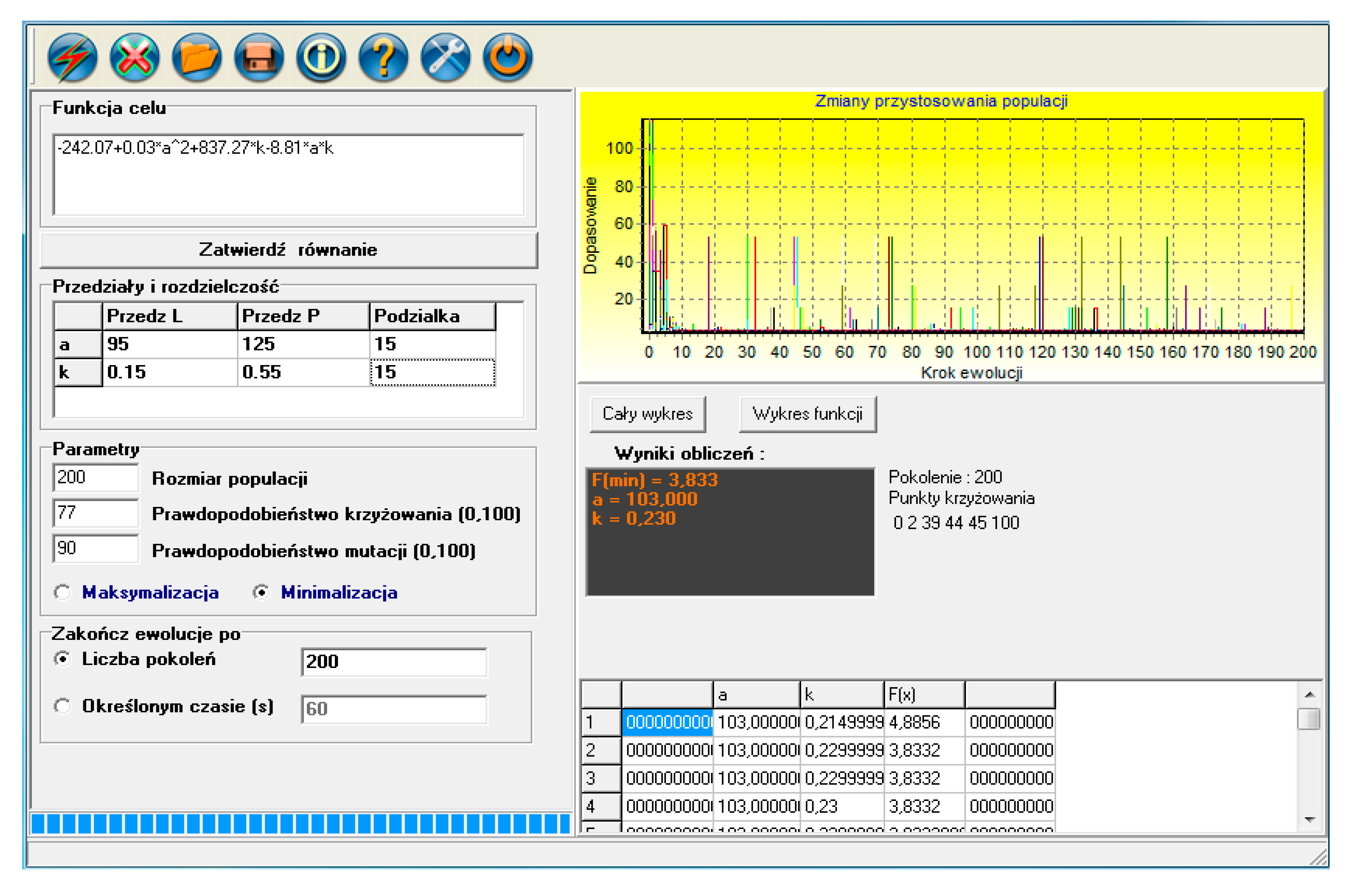Viewport: 1358px width, 896px height.
Task: Open help with the question mark icon
Action: [x=384, y=57]
